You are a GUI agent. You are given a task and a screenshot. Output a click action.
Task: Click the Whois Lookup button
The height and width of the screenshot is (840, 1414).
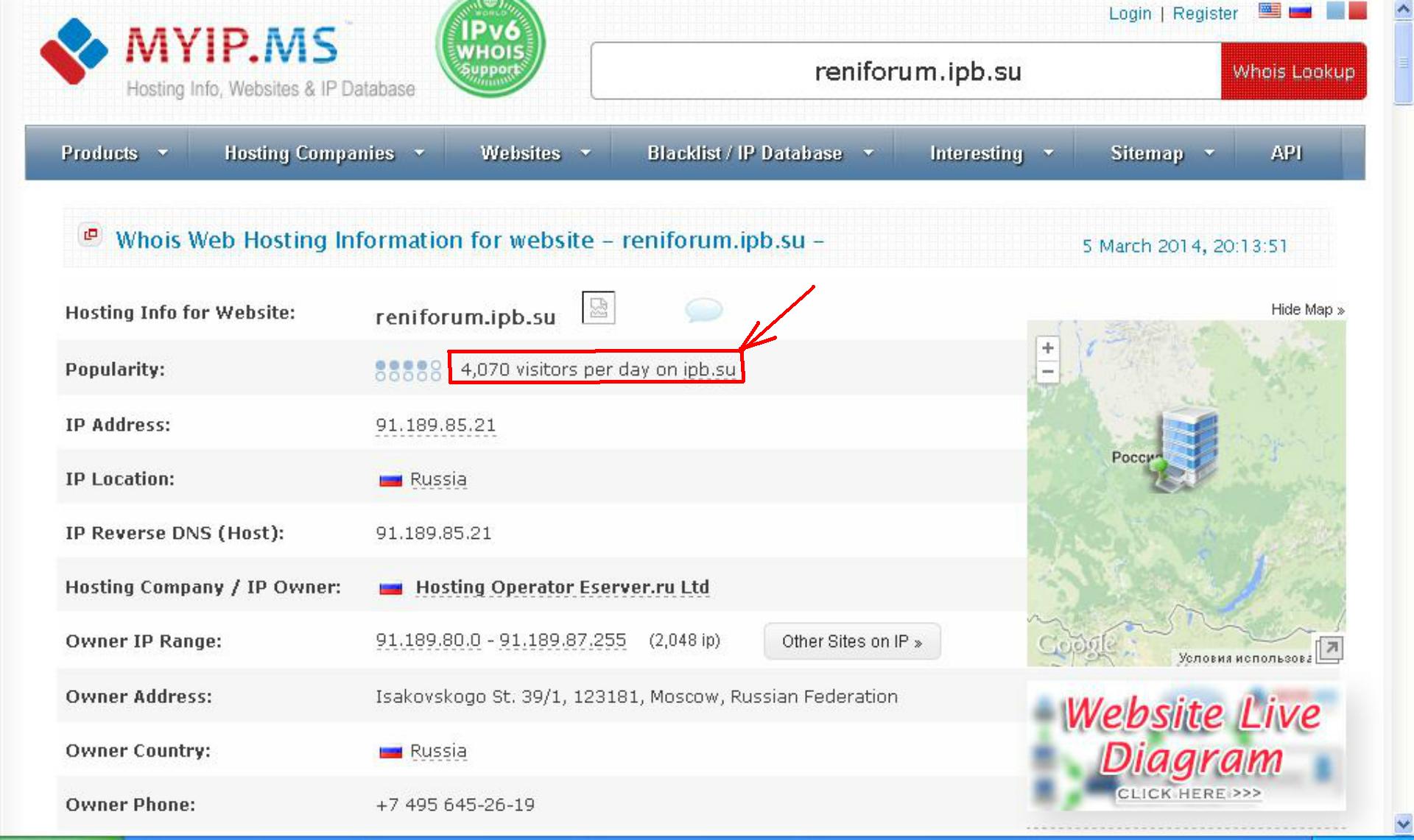coord(1293,71)
